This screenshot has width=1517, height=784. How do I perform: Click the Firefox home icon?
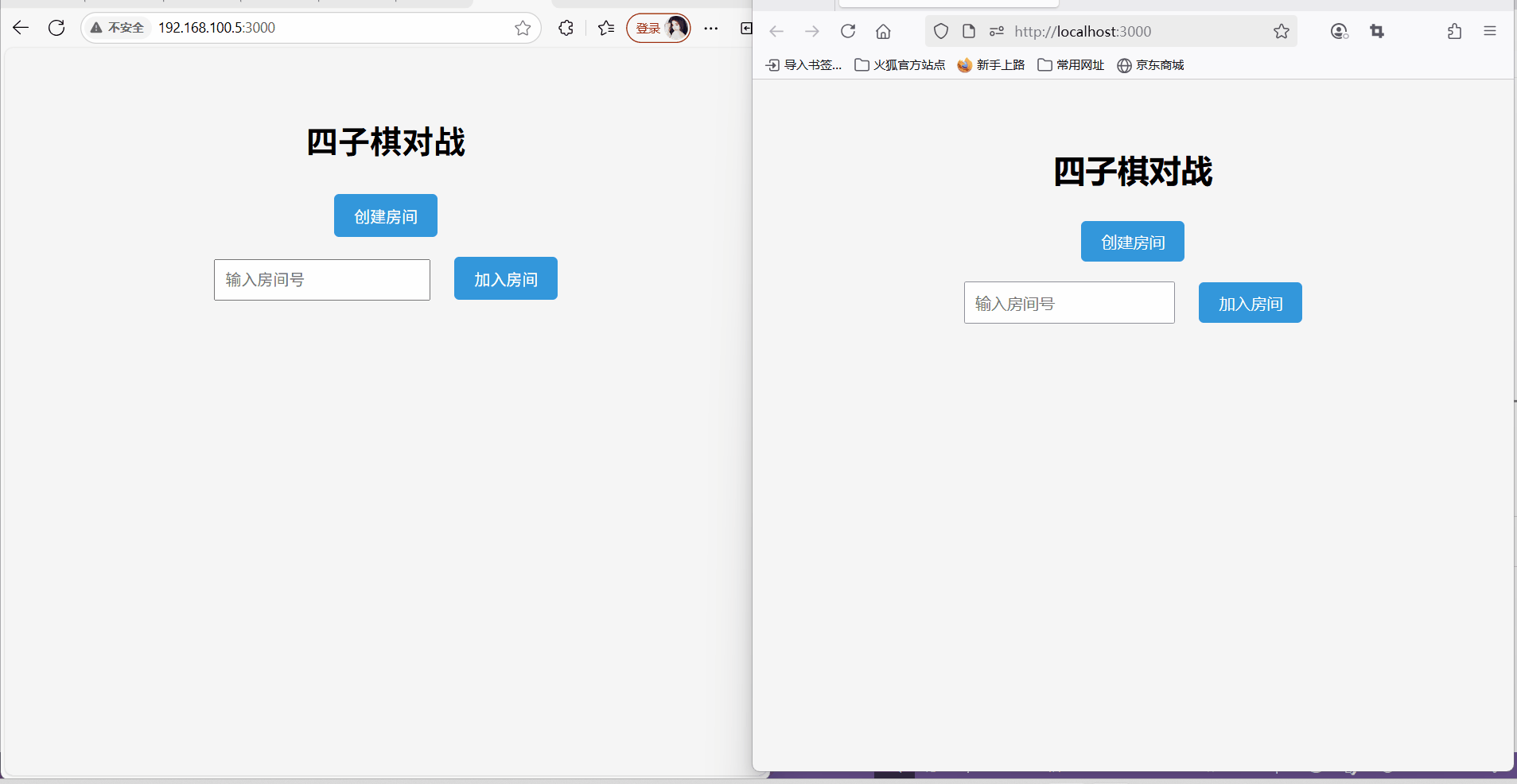pyautogui.click(x=882, y=31)
